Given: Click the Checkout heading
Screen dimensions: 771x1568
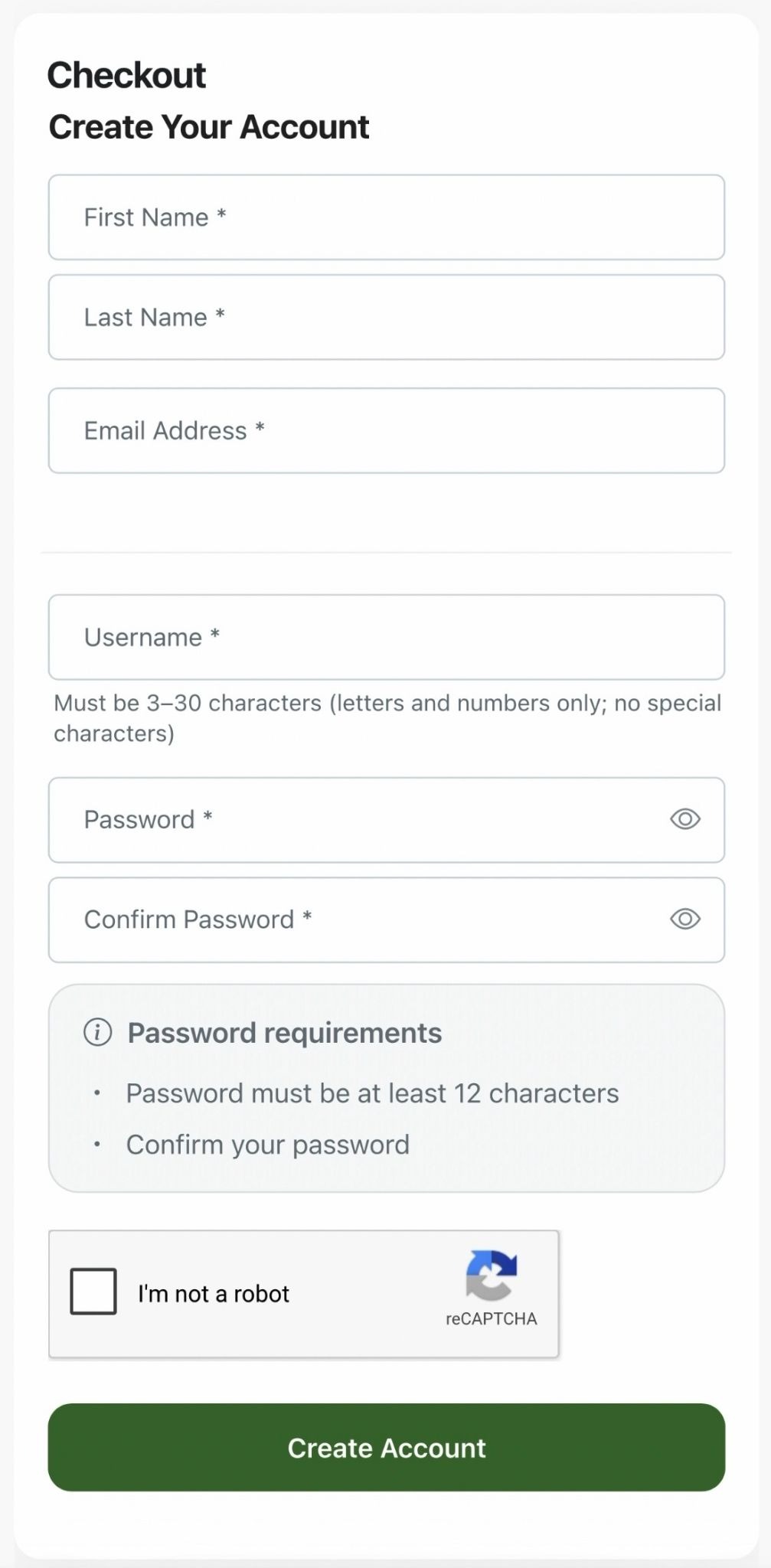Looking at the screenshot, I should click(x=126, y=75).
